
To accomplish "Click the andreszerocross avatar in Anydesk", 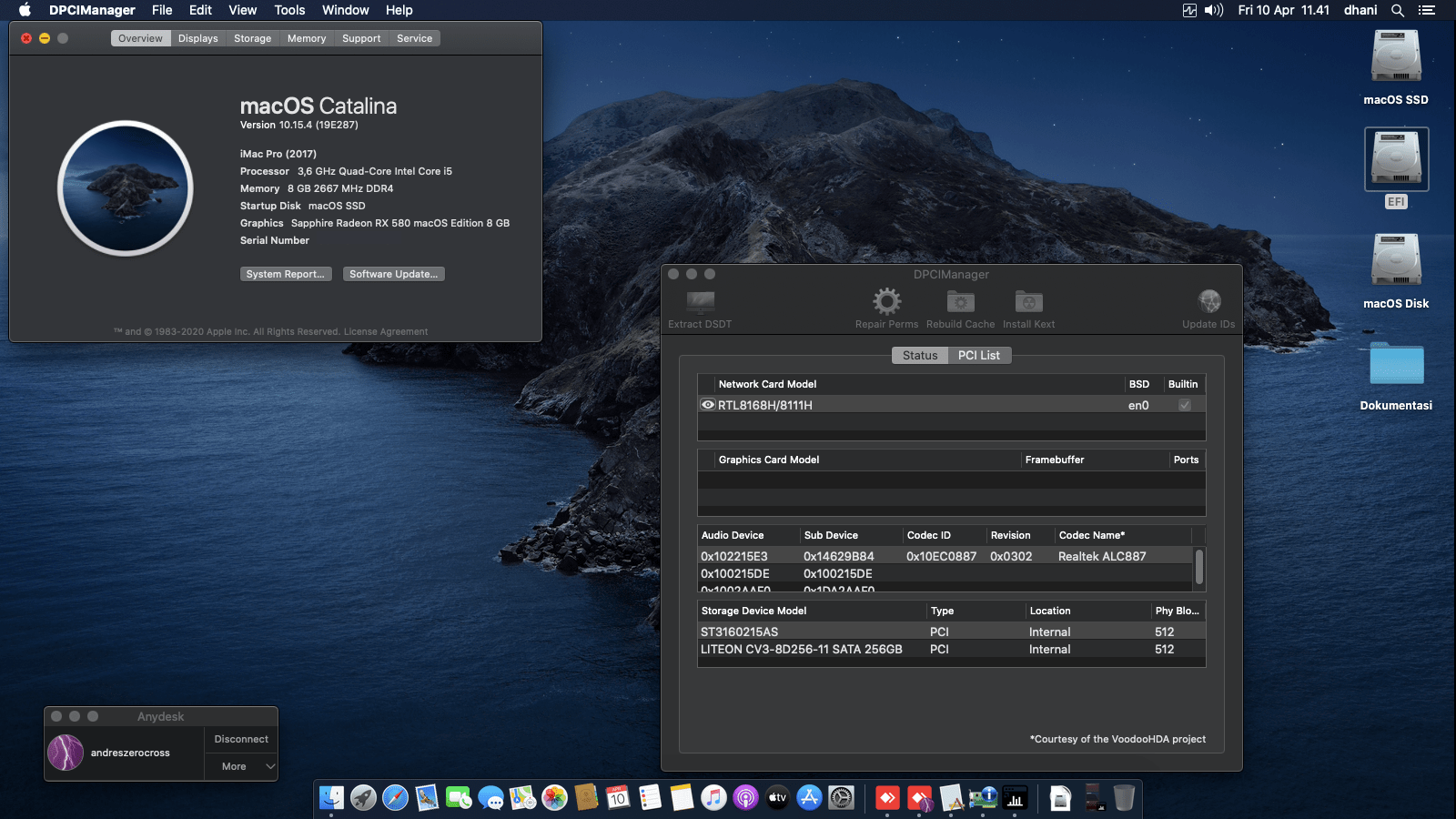I will 66,753.
